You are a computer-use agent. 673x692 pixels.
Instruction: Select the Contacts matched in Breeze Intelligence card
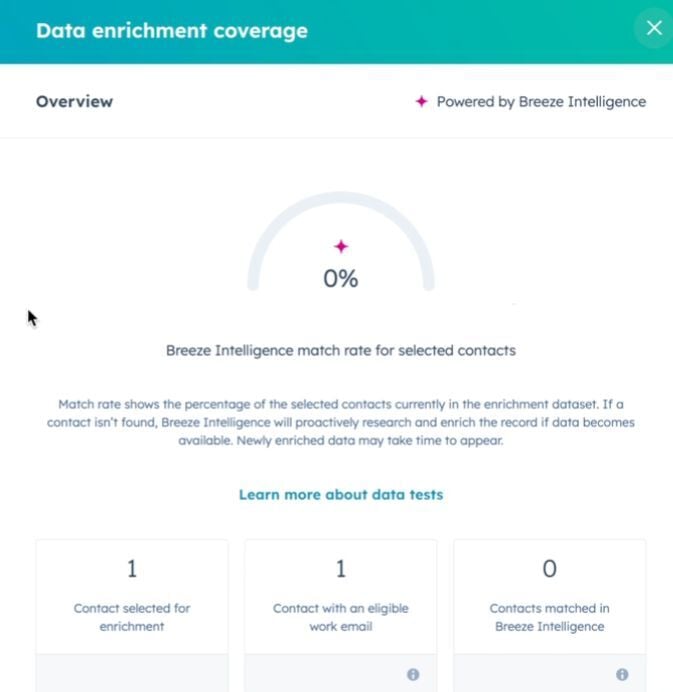tap(549, 616)
